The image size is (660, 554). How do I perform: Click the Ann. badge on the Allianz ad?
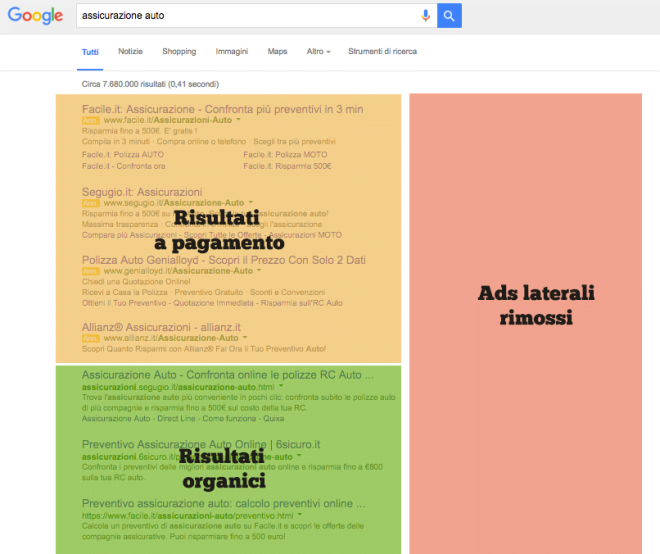tap(90, 338)
